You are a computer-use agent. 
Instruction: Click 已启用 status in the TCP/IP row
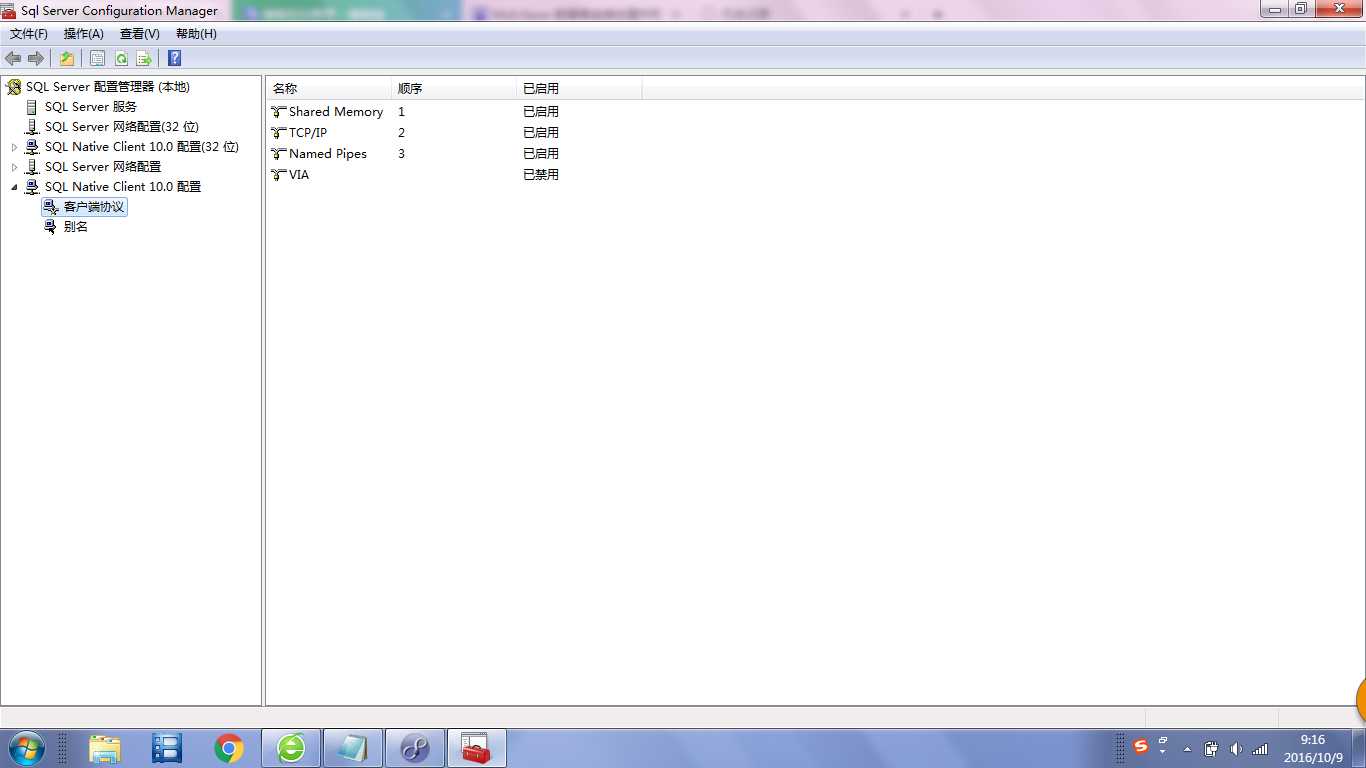coord(541,133)
